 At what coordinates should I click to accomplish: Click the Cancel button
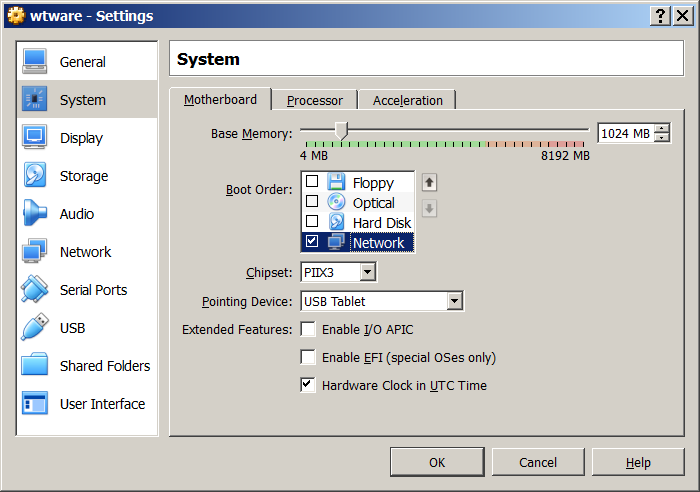538,462
